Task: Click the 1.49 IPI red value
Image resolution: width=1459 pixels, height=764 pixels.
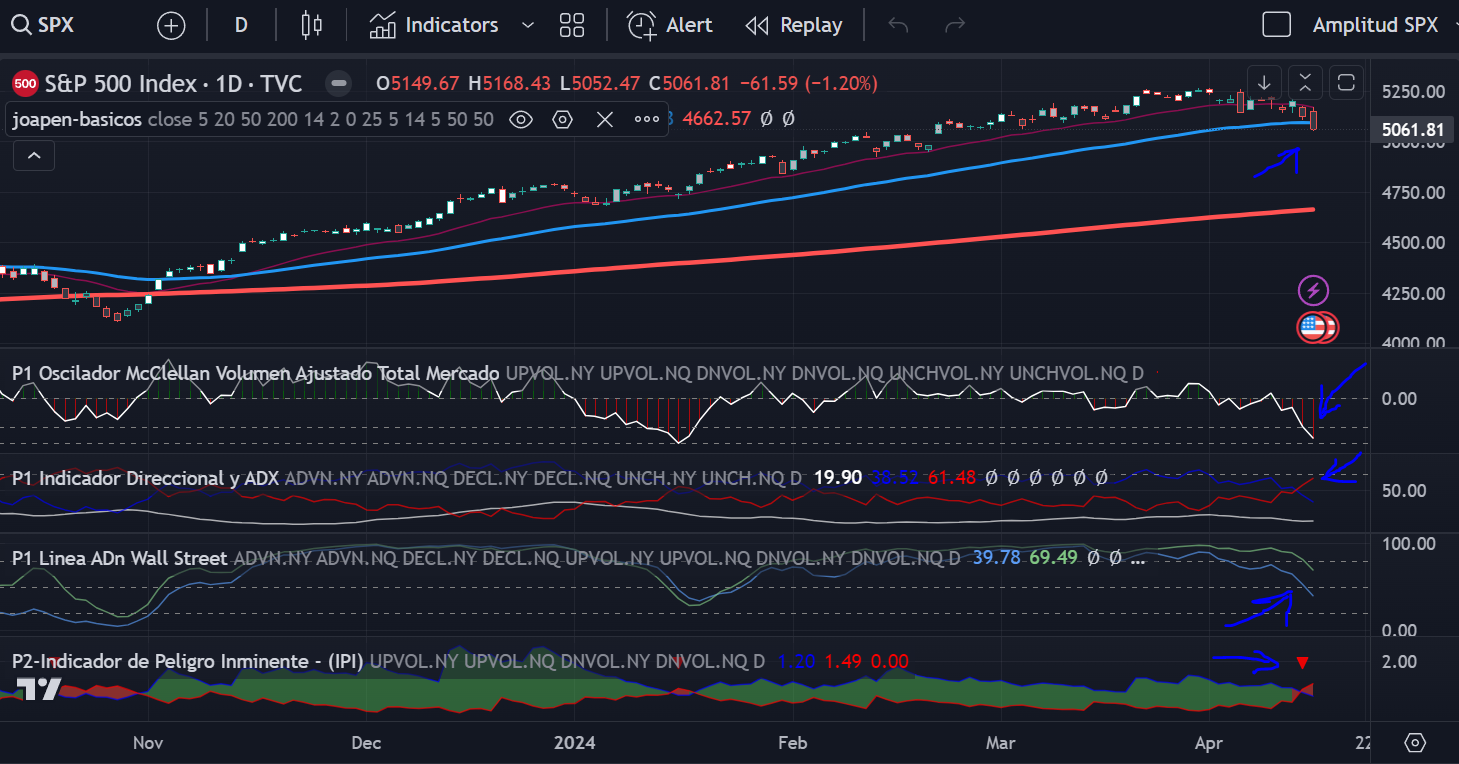Action: 845,661
